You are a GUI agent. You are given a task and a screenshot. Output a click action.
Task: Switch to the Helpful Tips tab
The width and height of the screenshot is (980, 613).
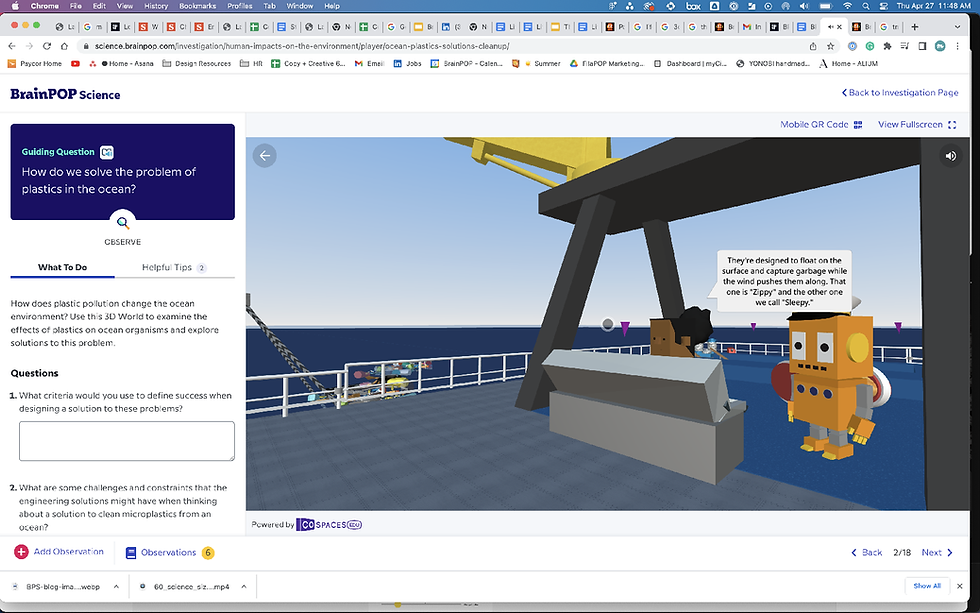pyautogui.click(x=174, y=267)
